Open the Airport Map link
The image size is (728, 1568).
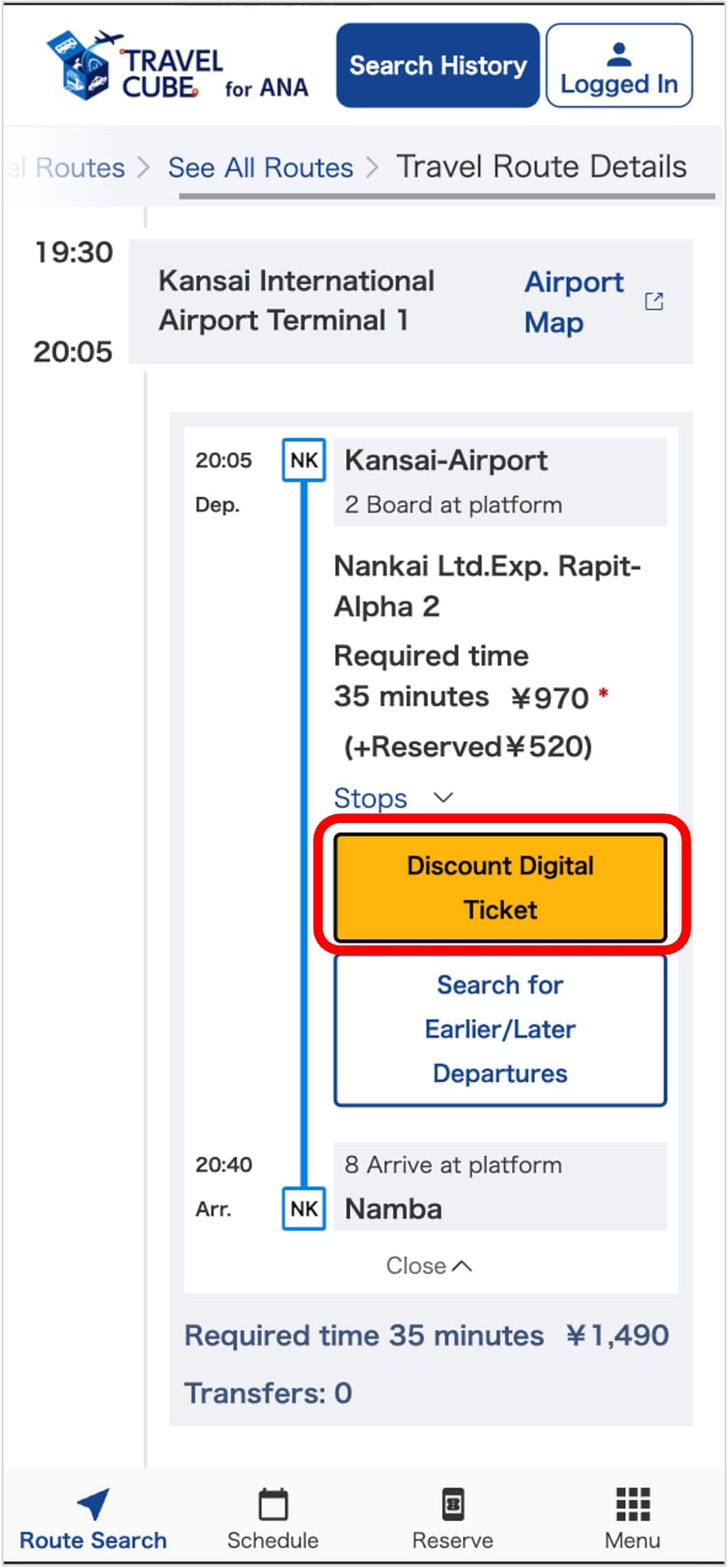click(573, 302)
